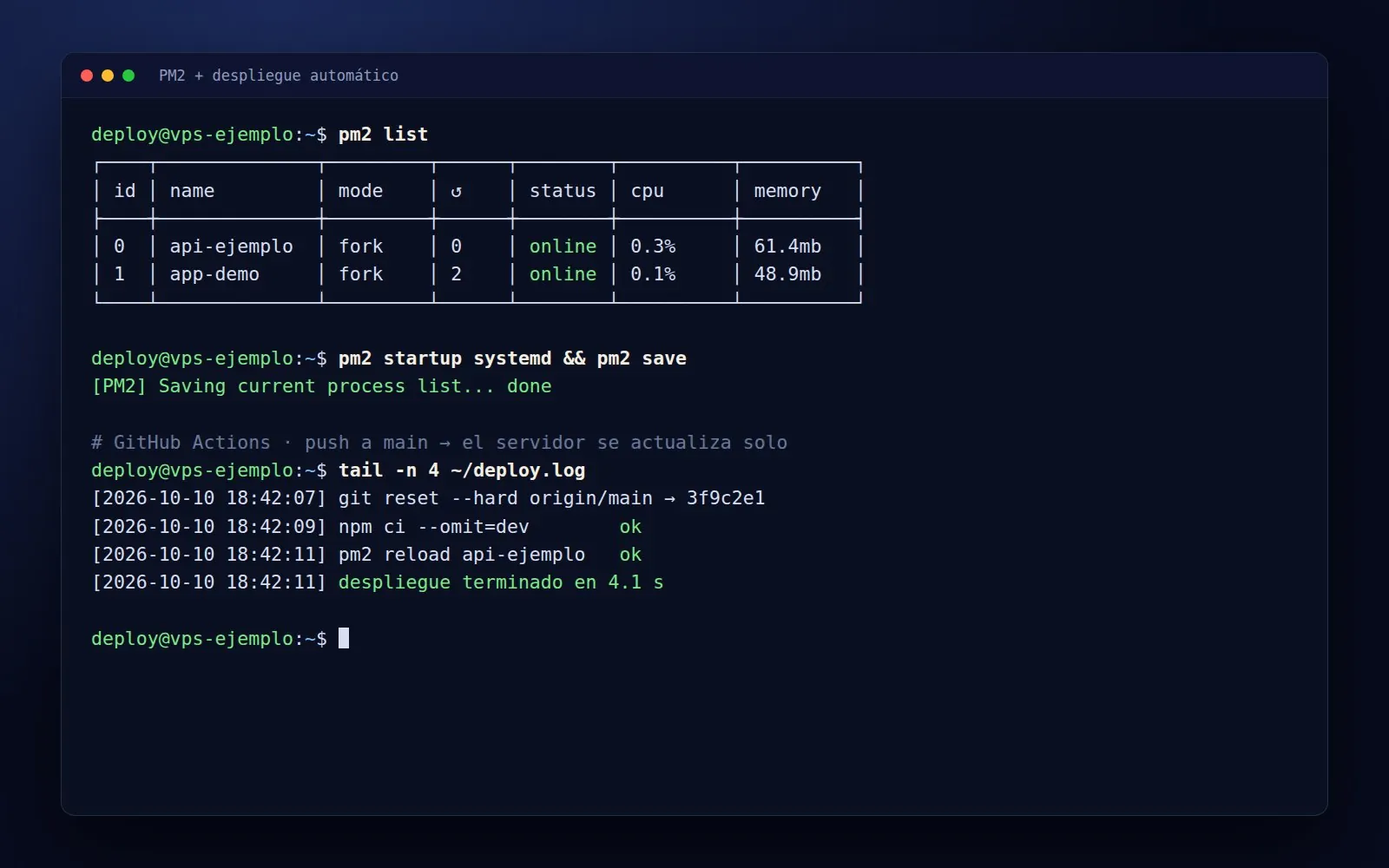Select the 'pm2 list' command text

383,135
